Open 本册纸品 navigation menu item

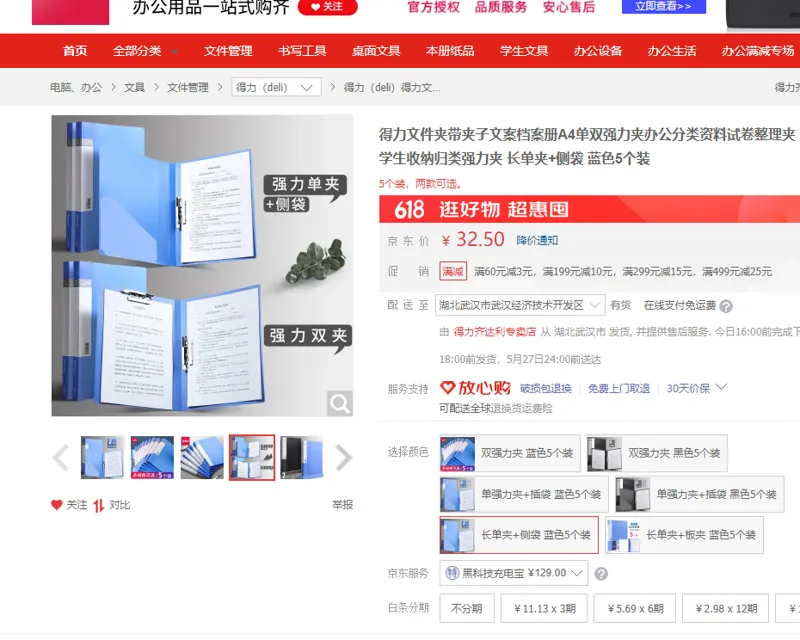click(x=450, y=51)
